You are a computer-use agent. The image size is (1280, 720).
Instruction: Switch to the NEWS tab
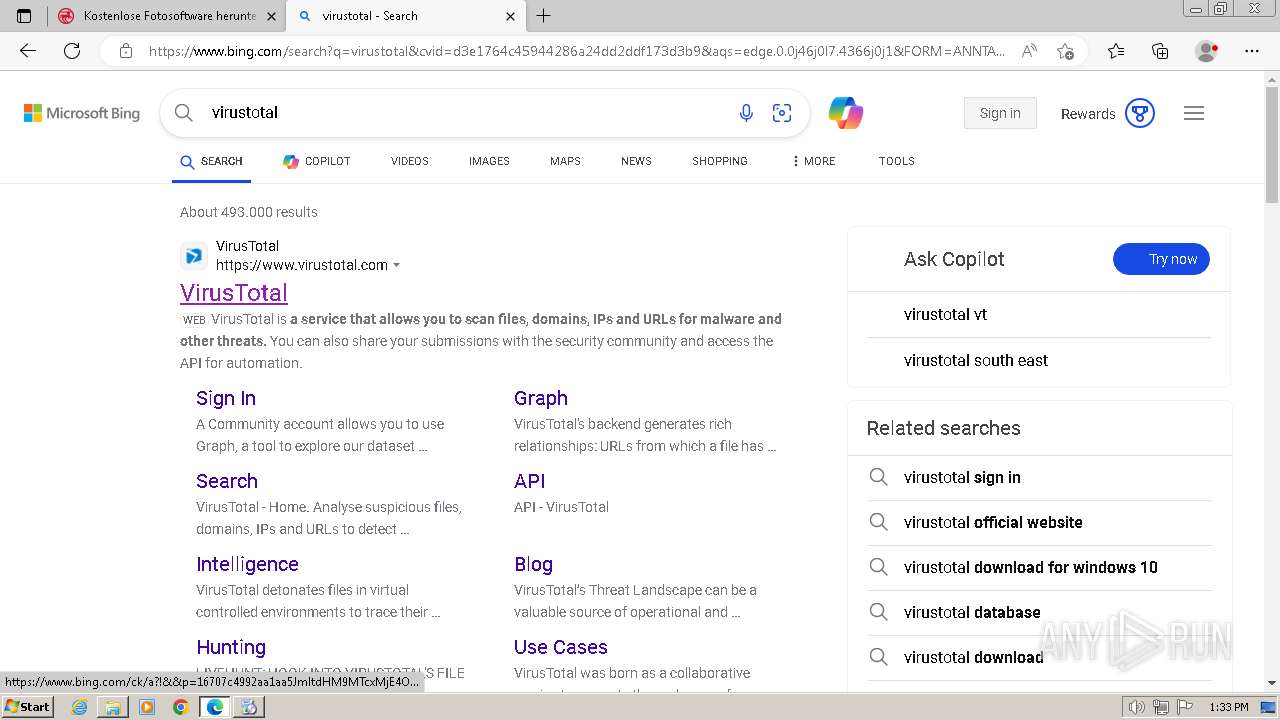(x=636, y=161)
